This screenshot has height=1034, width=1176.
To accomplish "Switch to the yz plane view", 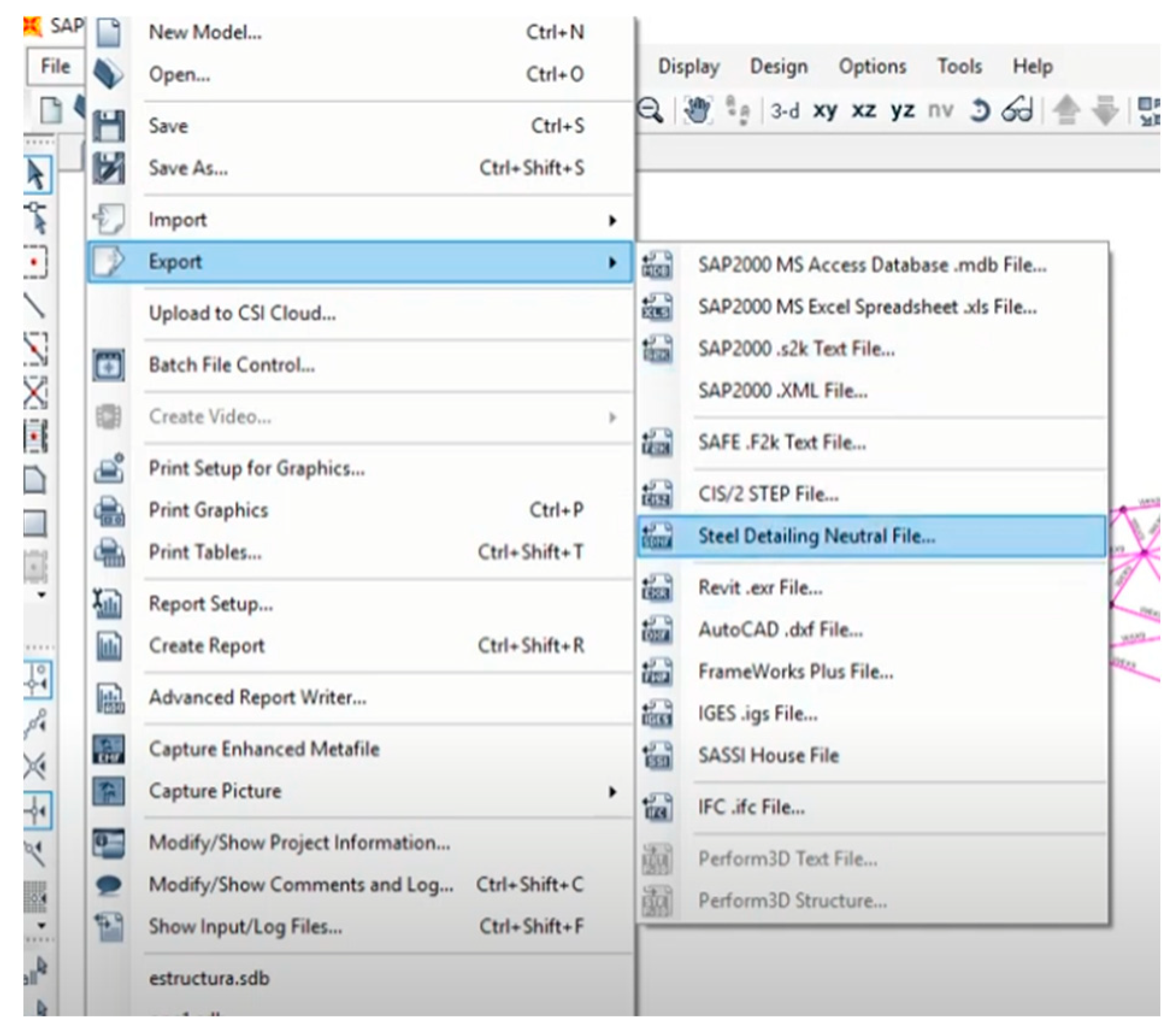I will (x=902, y=111).
